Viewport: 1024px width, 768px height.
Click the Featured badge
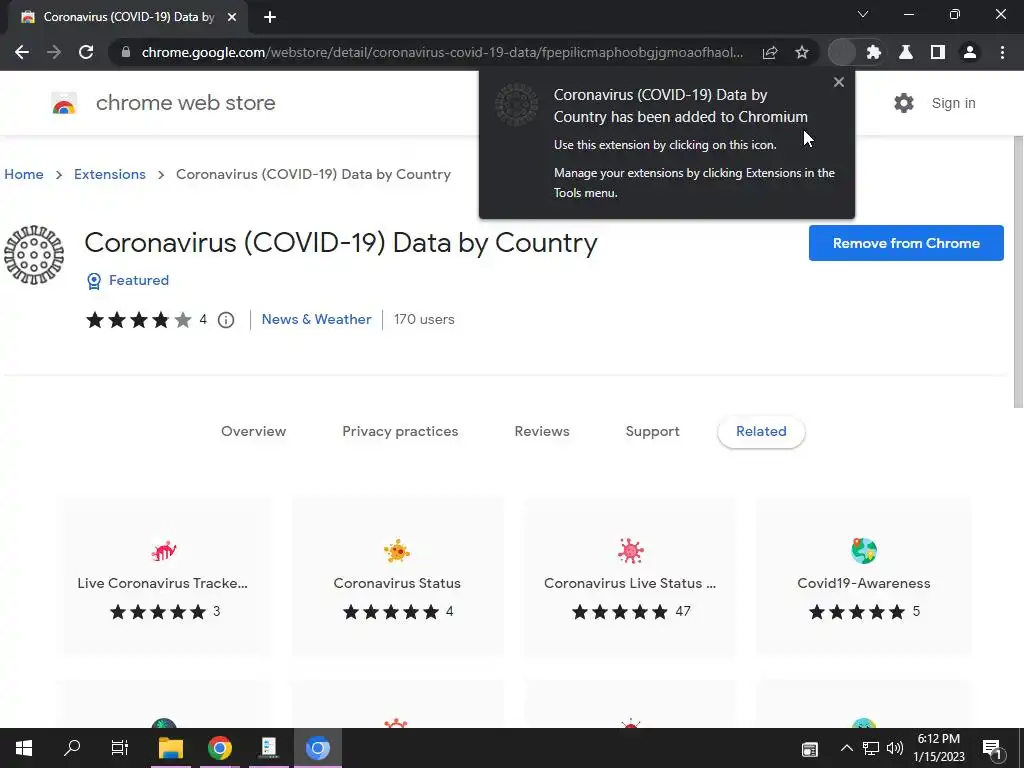click(128, 280)
